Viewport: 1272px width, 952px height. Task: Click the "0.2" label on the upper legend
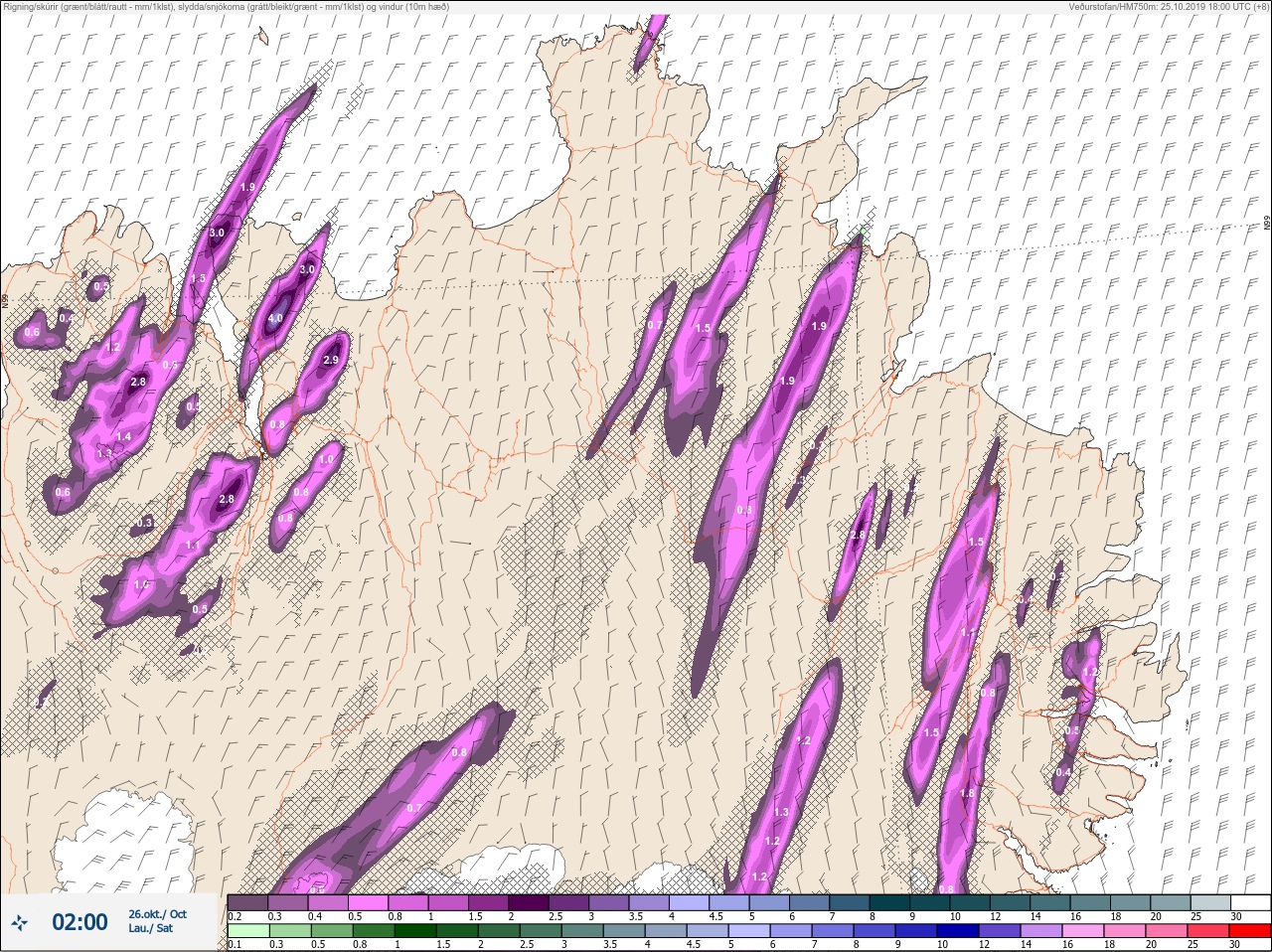click(235, 917)
